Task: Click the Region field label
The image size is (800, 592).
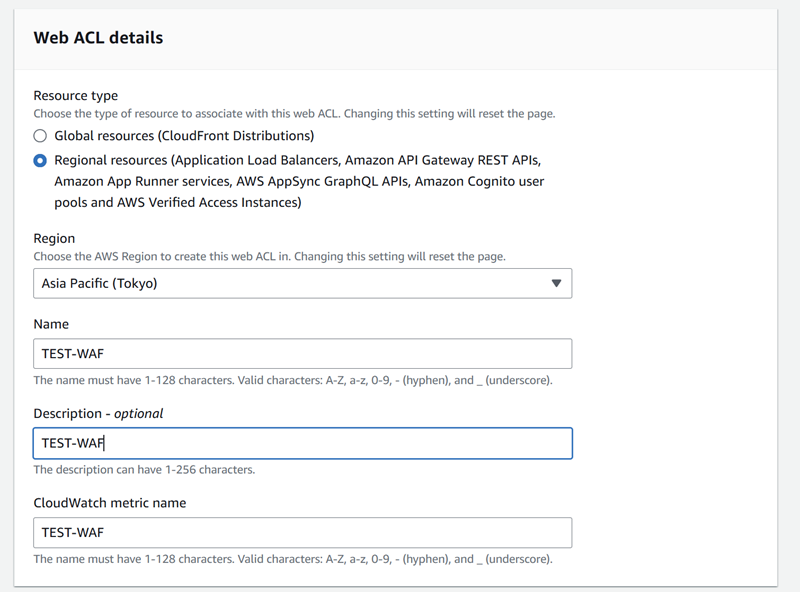Action: pos(54,238)
